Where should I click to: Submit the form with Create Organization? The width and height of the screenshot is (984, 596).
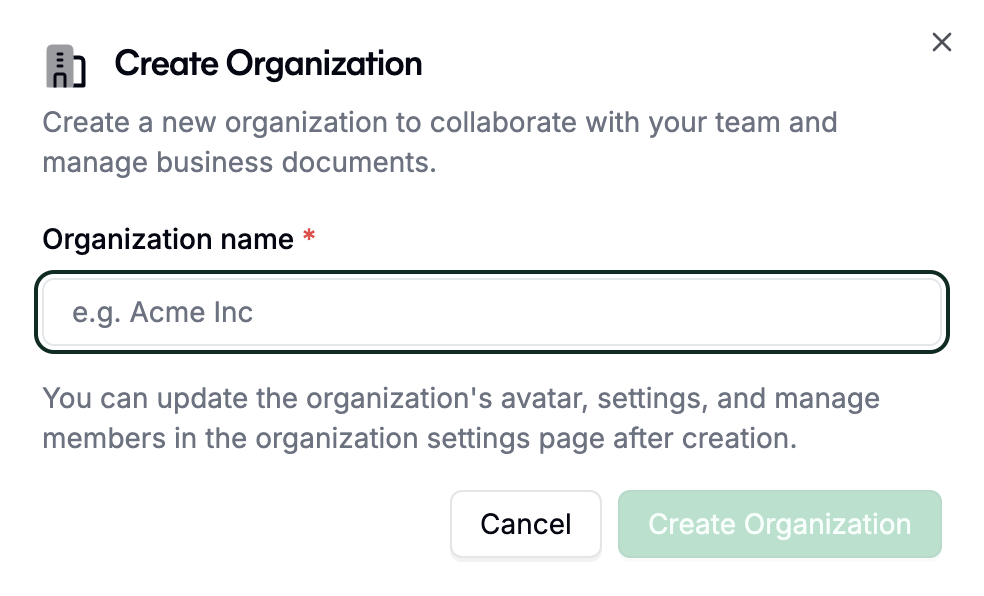tap(779, 524)
